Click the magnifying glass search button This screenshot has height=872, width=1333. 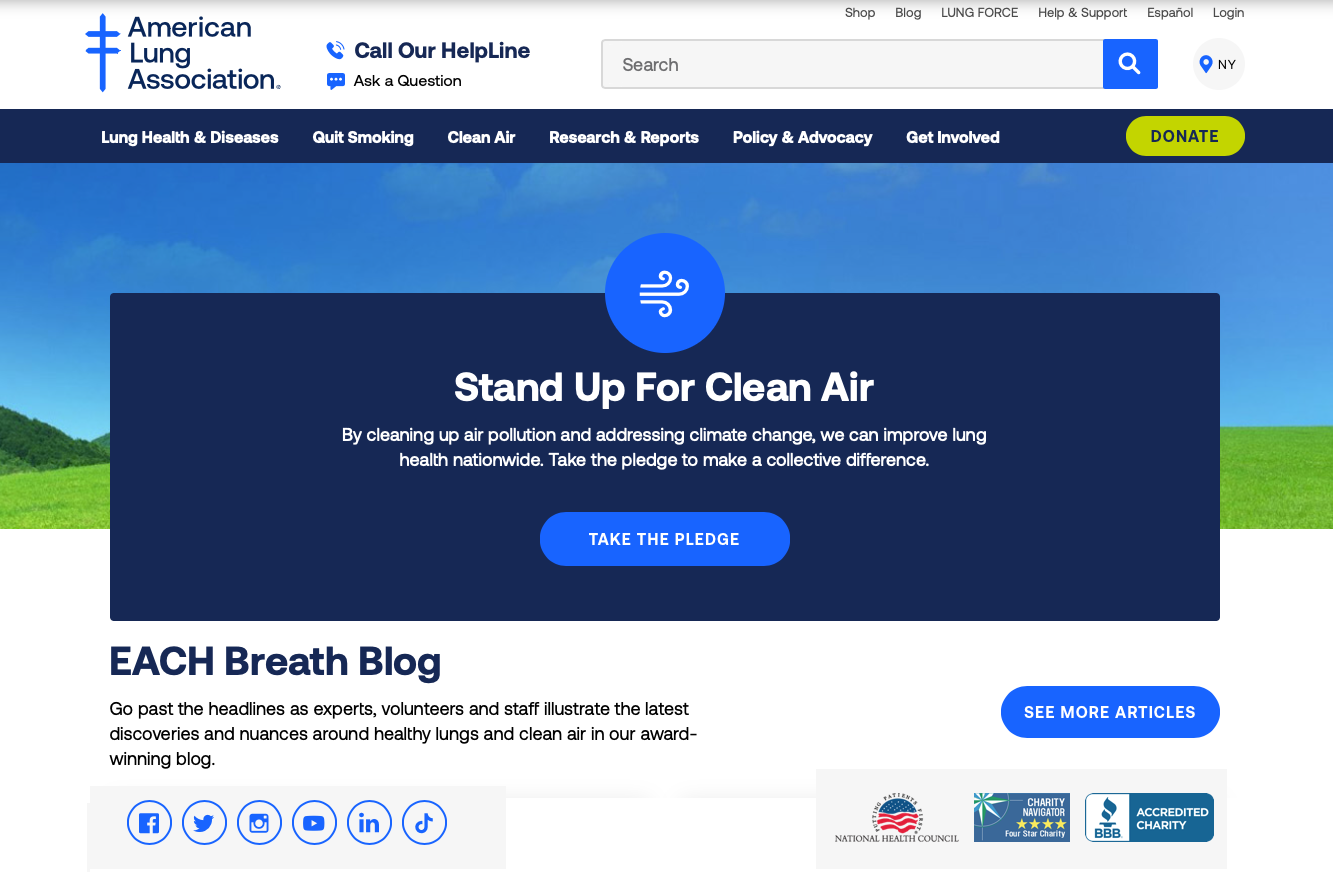pyautogui.click(x=1130, y=64)
